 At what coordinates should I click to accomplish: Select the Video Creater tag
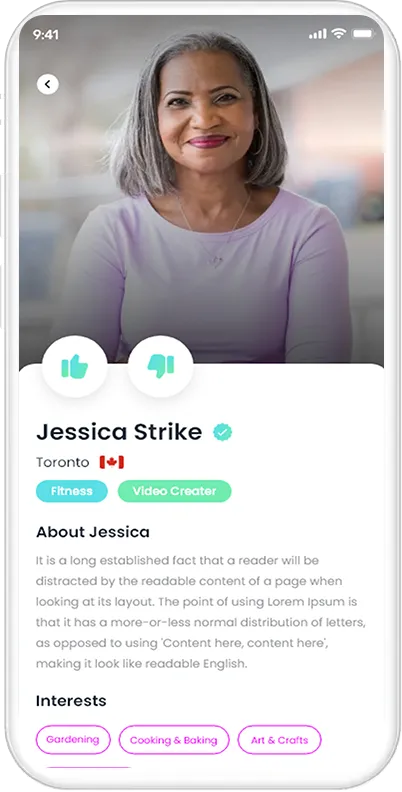pyautogui.click(x=175, y=491)
